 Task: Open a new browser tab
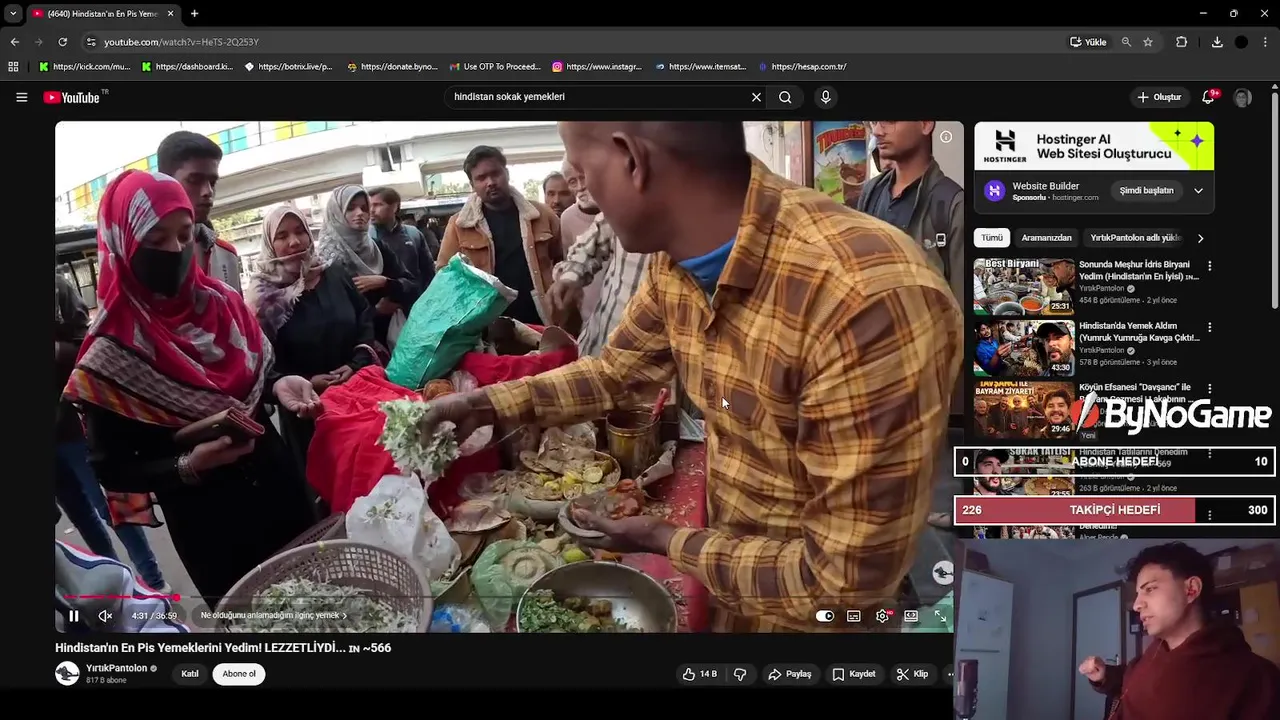(194, 13)
